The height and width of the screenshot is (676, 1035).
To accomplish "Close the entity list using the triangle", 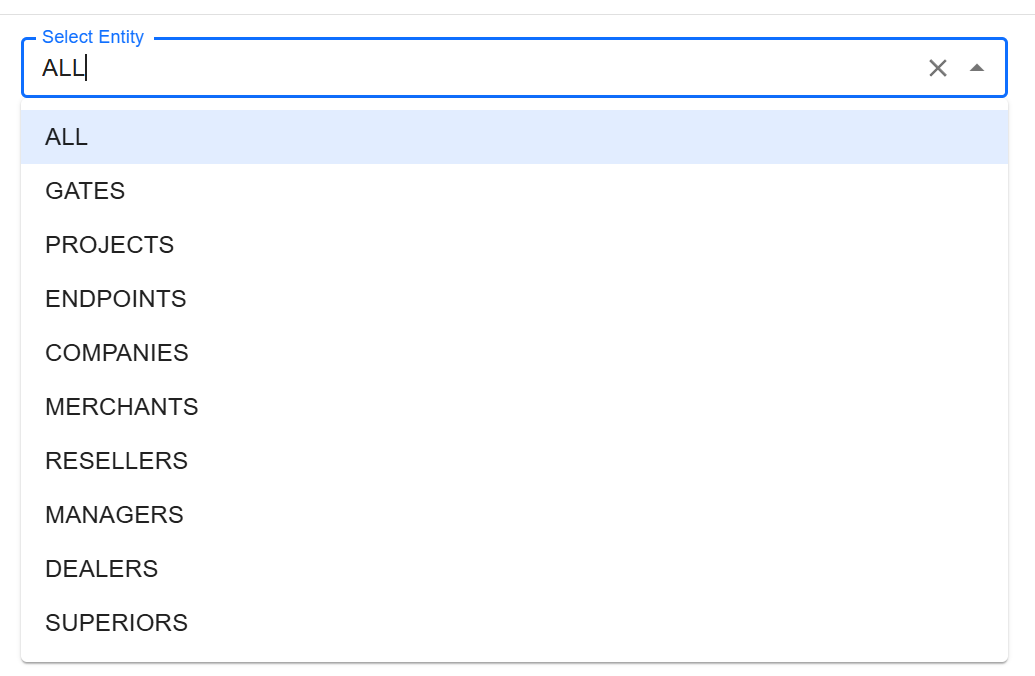I will 977,68.
